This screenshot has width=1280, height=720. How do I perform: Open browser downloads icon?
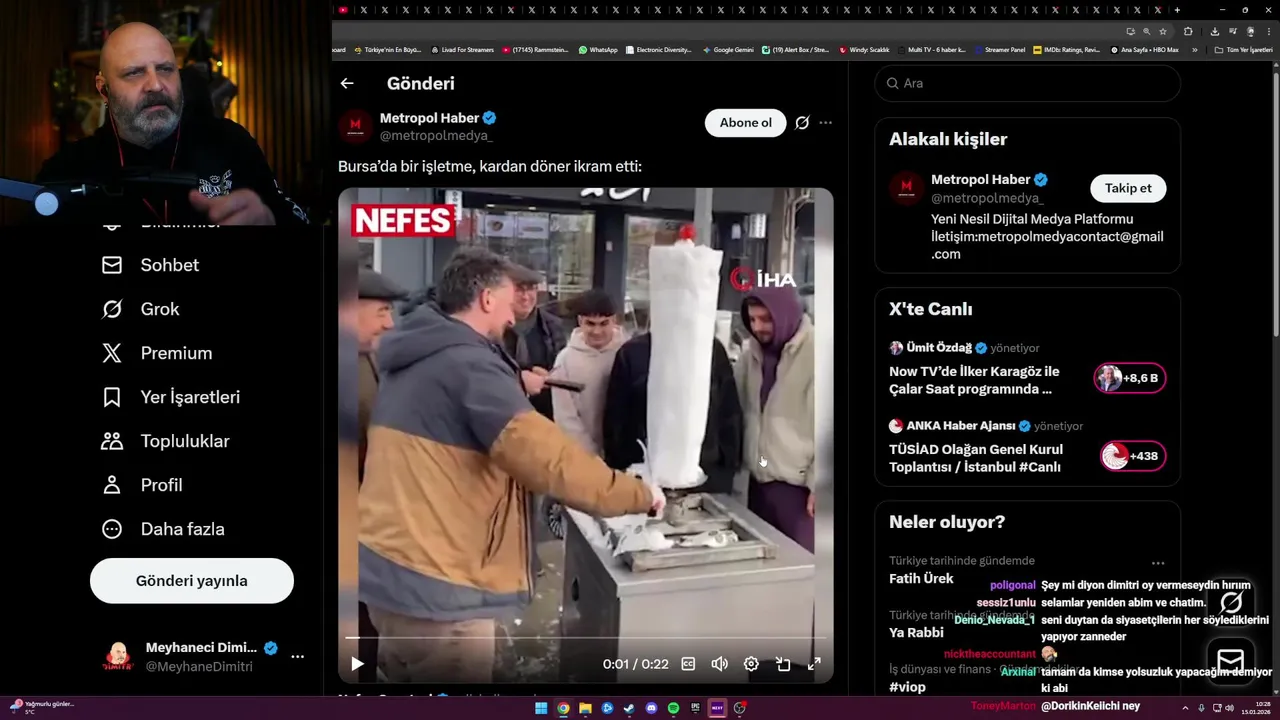tap(1214, 31)
